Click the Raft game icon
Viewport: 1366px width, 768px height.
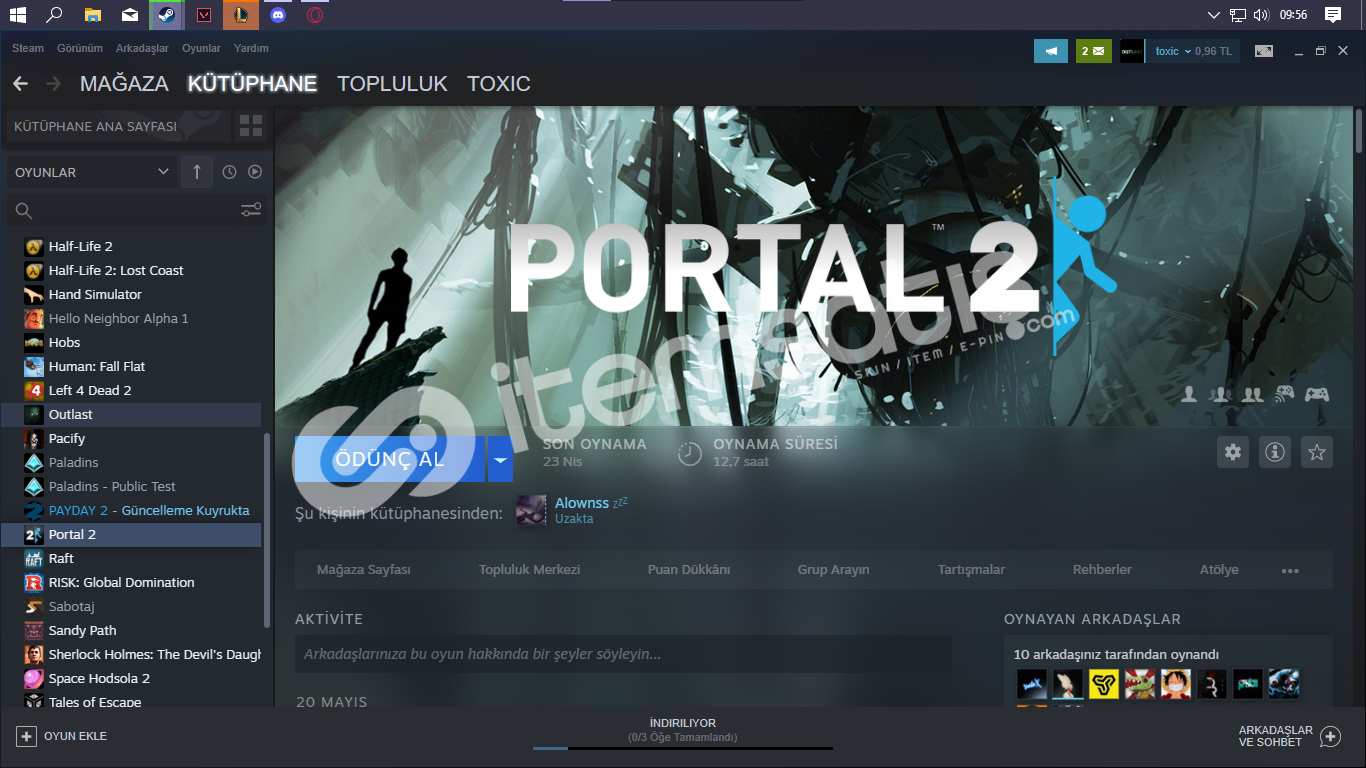34,558
